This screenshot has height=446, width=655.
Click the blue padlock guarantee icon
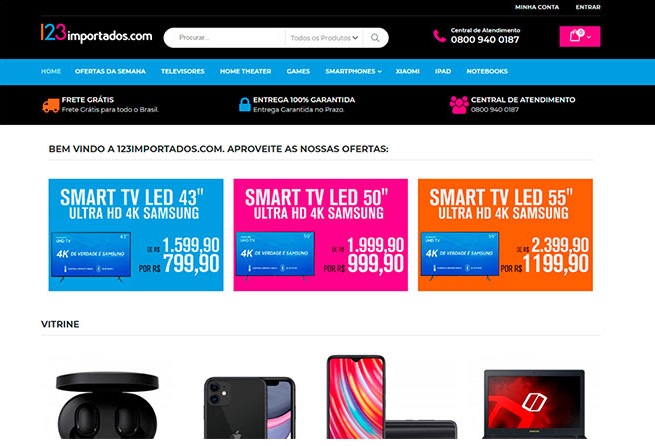(244, 104)
